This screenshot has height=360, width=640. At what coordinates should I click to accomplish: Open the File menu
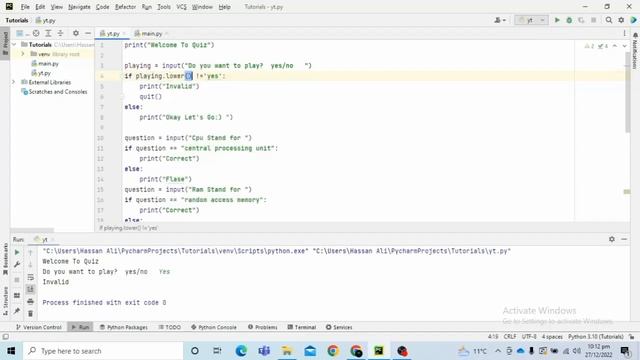(25, 7)
